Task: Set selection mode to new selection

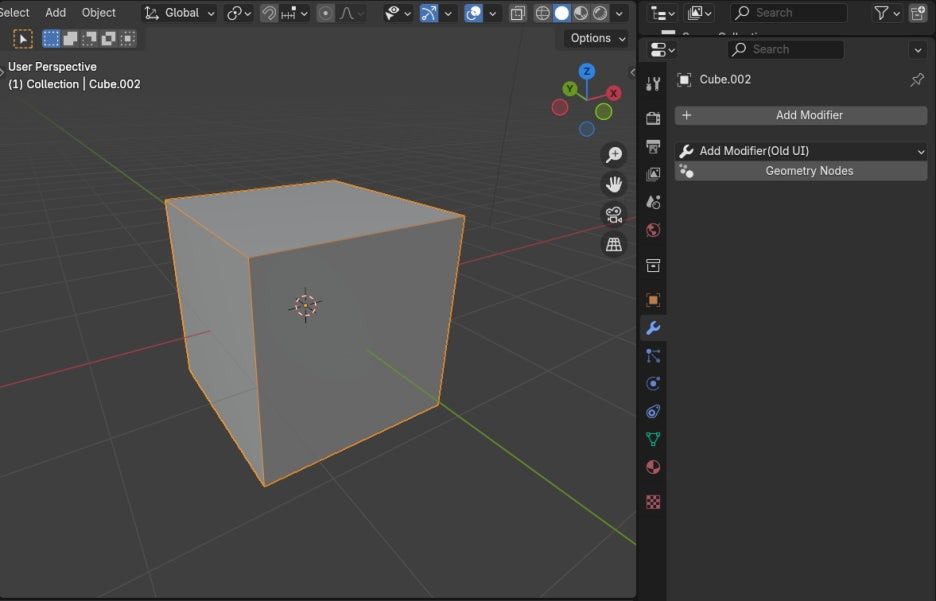Action: tap(51, 39)
